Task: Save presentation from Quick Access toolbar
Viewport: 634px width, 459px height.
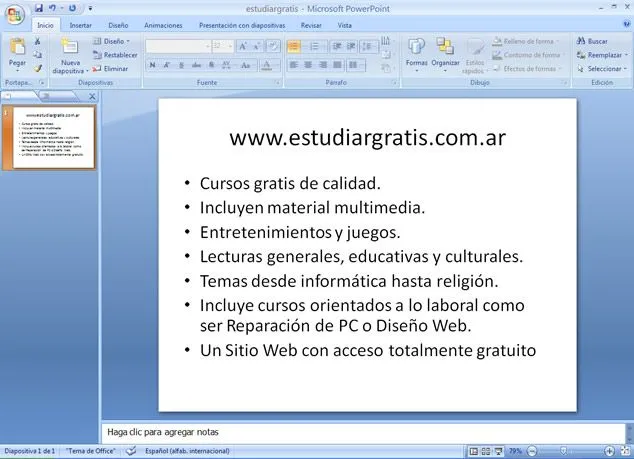Action: (x=39, y=8)
